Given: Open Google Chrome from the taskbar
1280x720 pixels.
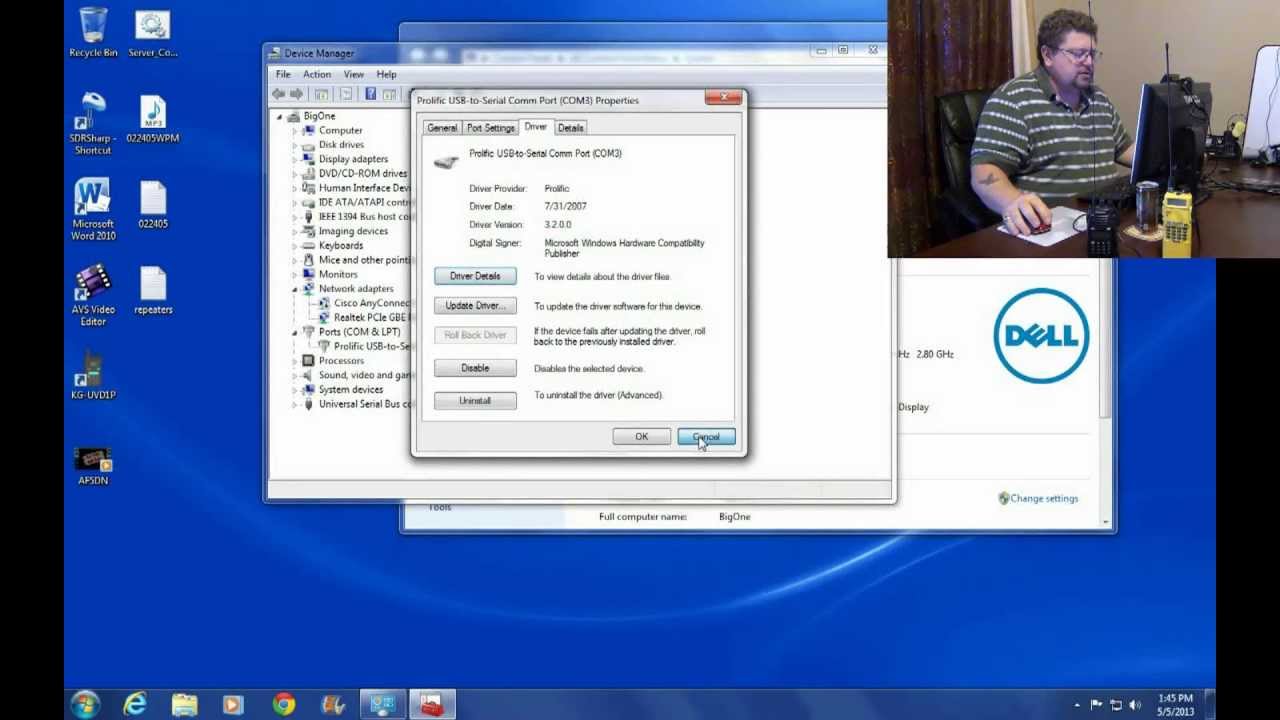Looking at the screenshot, I should [x=283, y=705].
